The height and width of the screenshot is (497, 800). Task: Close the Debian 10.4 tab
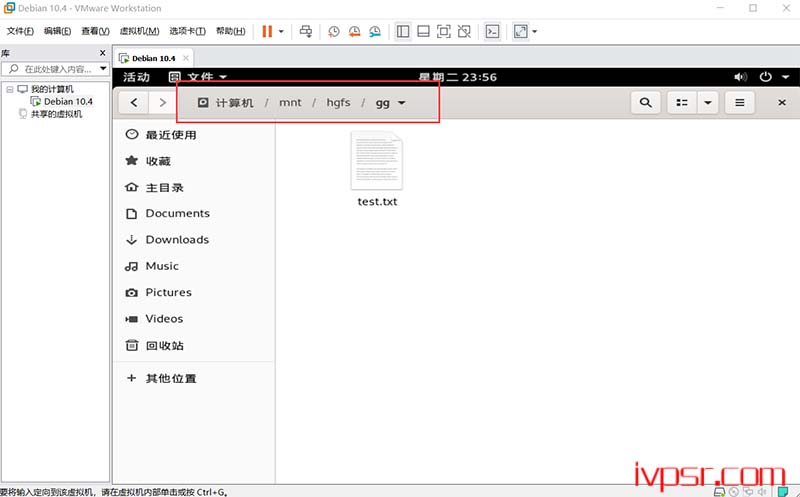click(x=186, y=58)
